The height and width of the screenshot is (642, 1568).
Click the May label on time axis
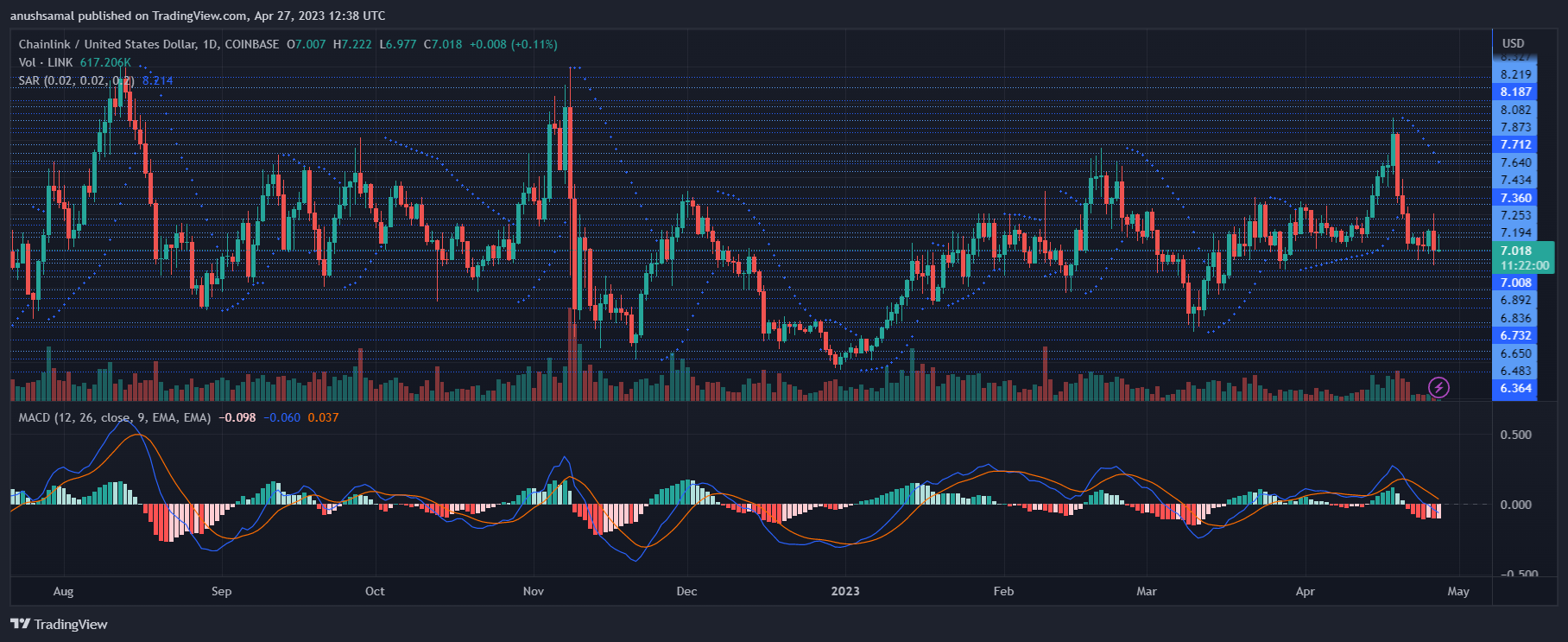pyautogui.click(x=1458, y=591)
